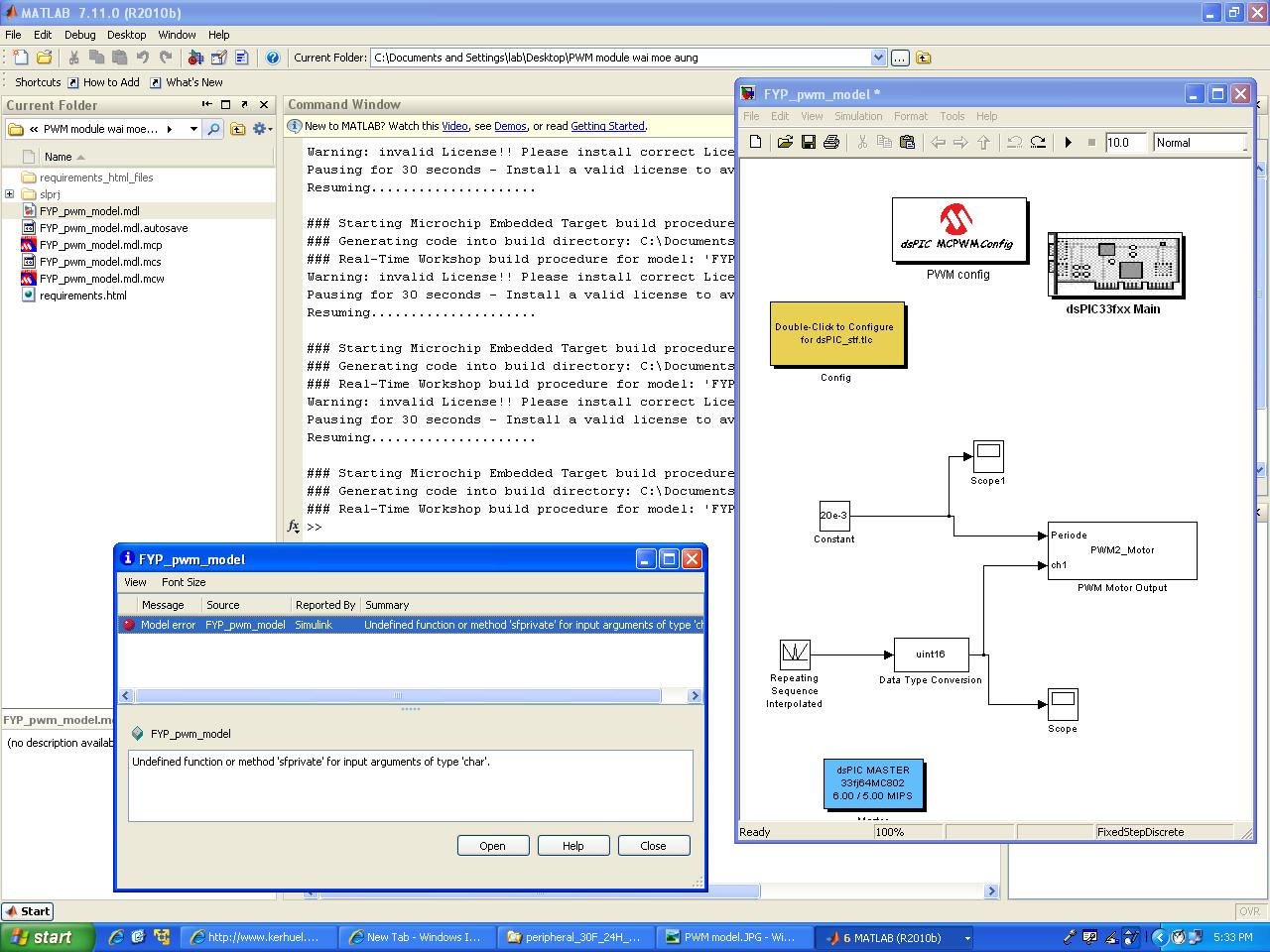Click Paste icon in Simulink toolbar

(907, 143)
